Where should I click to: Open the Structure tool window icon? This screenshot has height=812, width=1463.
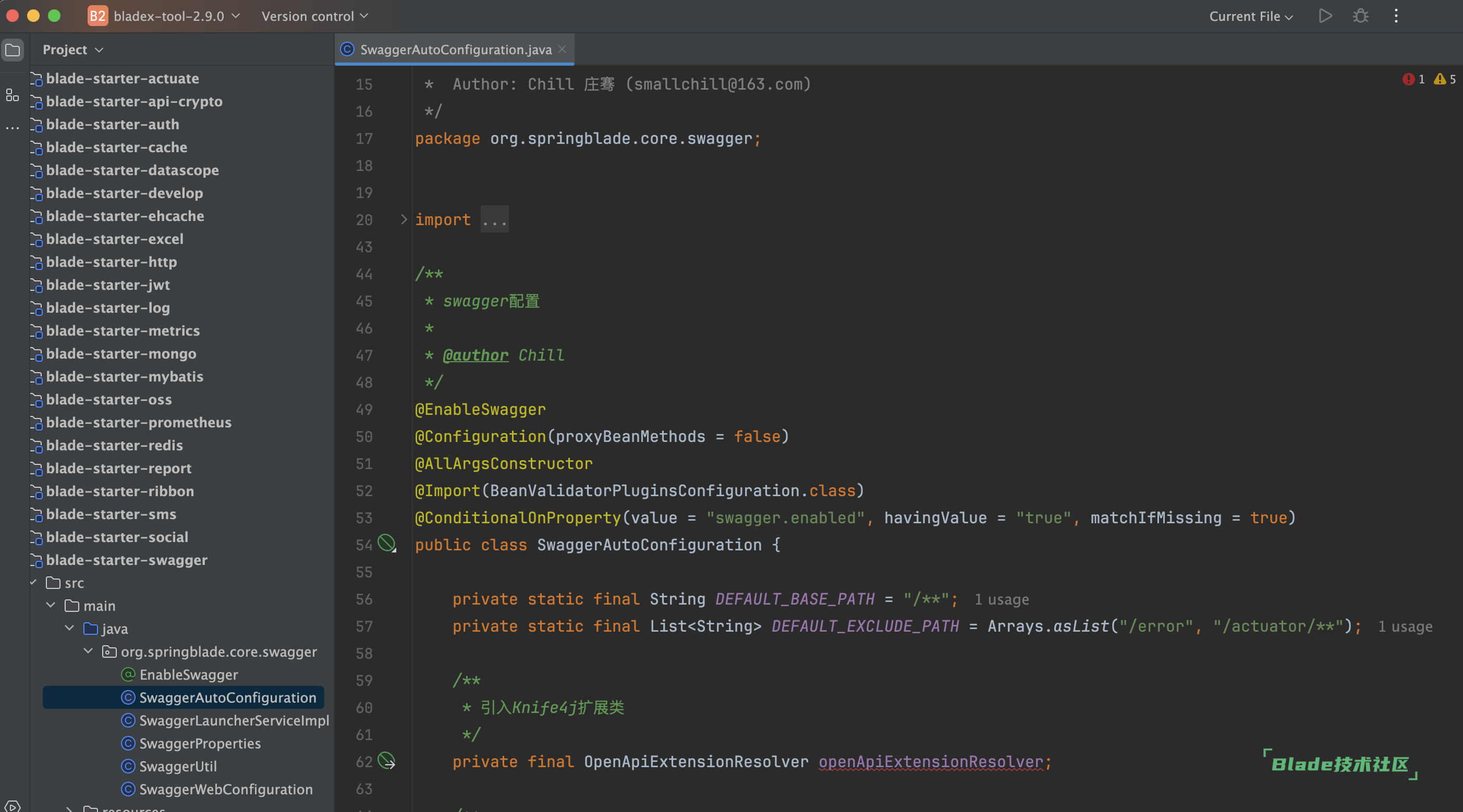click(x=13, y=95)
